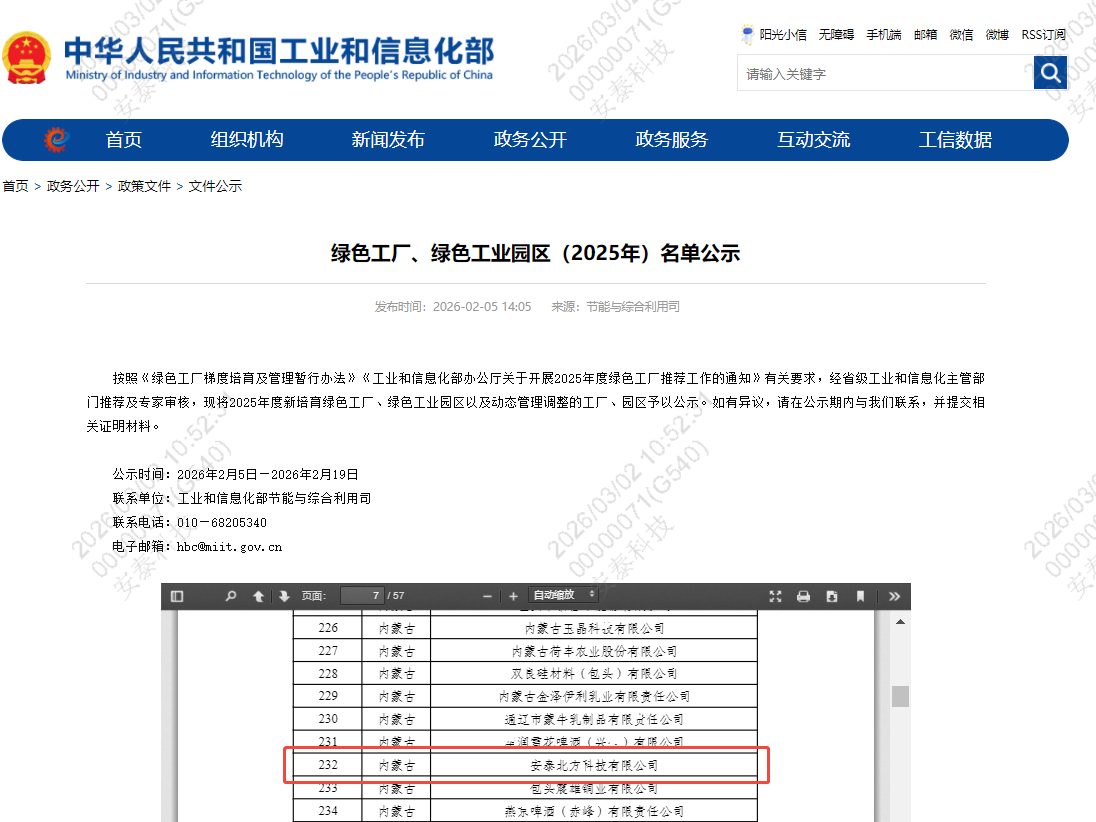Zoom out the PDF with minus button
The height and width of the screenshot is (822, 1096).
[x=487, y=596]
